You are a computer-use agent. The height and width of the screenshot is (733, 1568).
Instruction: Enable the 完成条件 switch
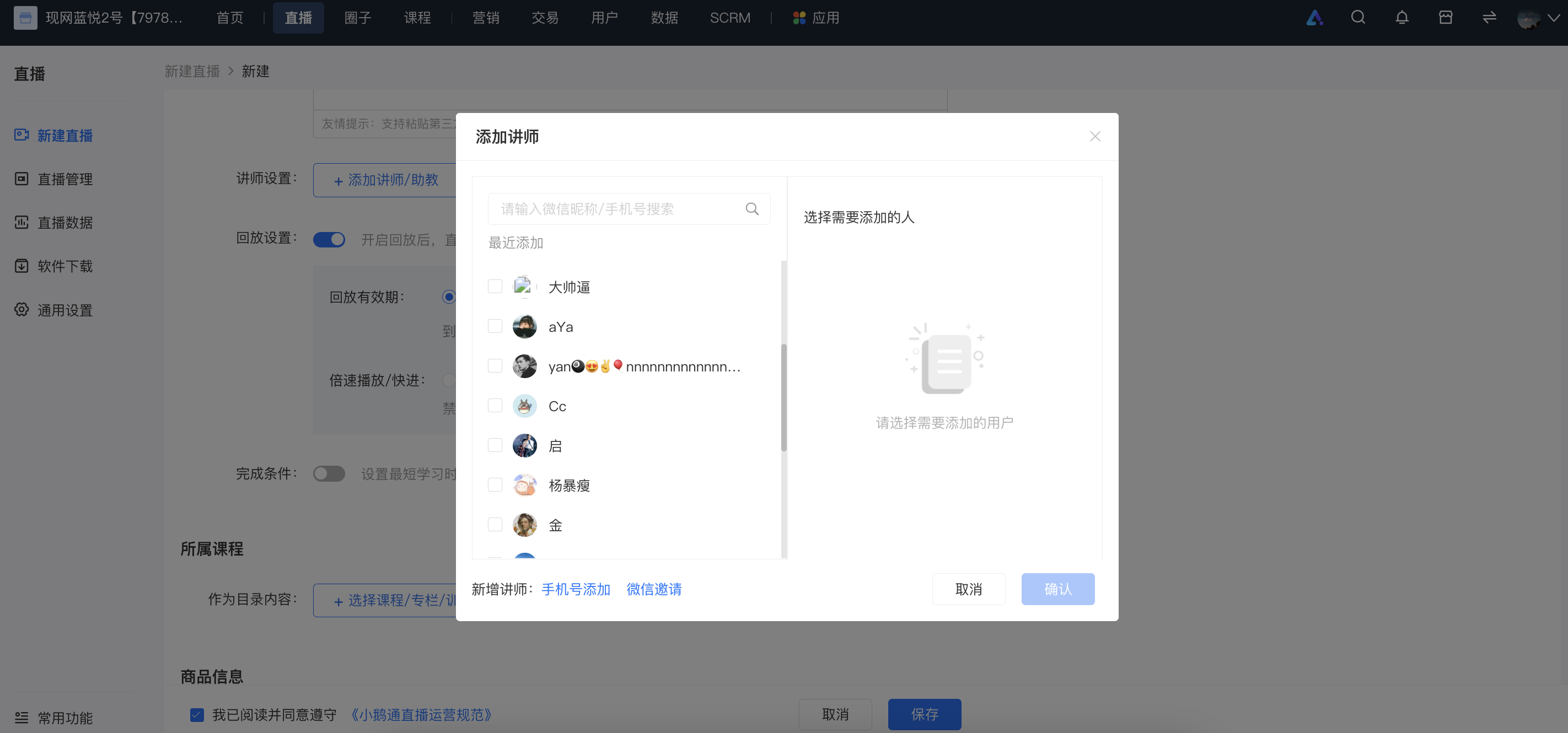coord(329,474)
